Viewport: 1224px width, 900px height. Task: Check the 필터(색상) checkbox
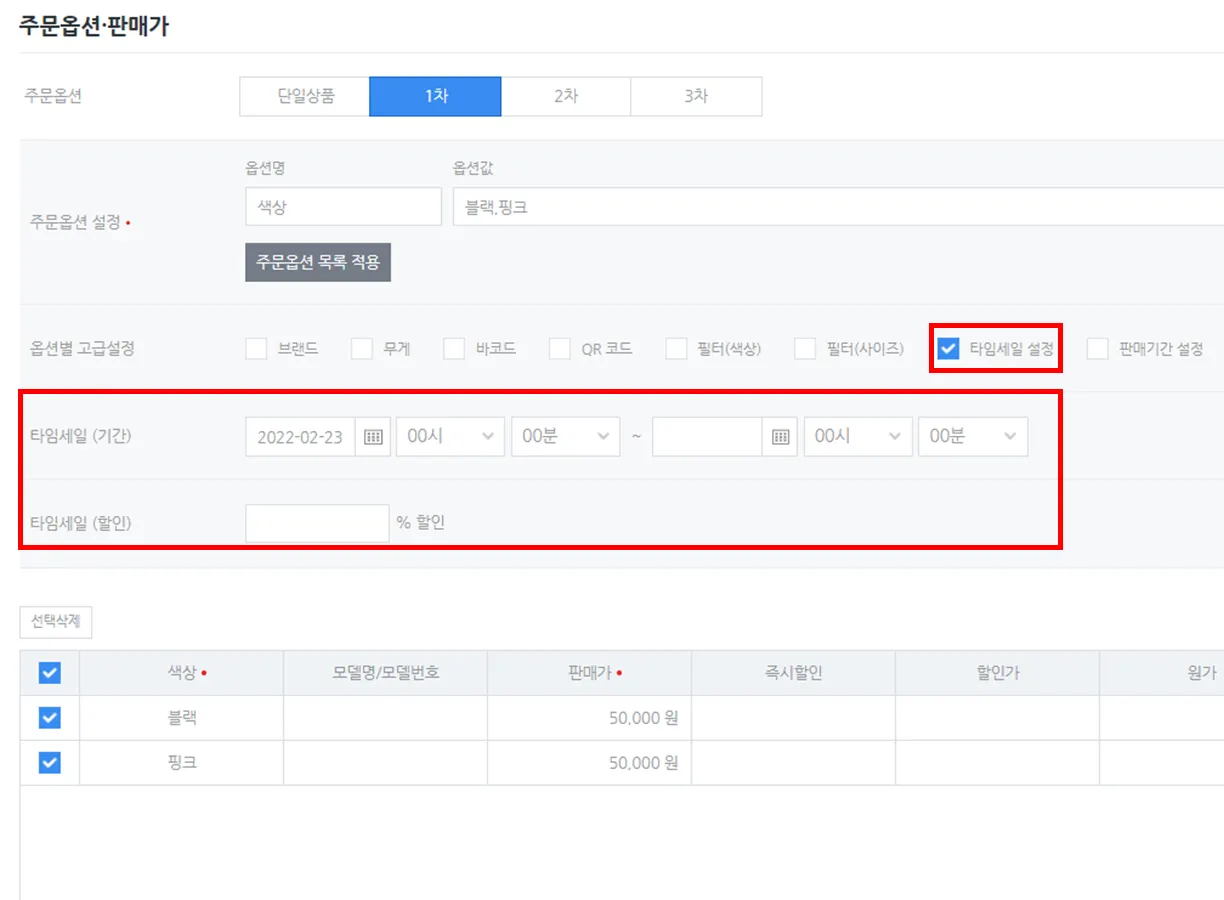coord(677,349)
